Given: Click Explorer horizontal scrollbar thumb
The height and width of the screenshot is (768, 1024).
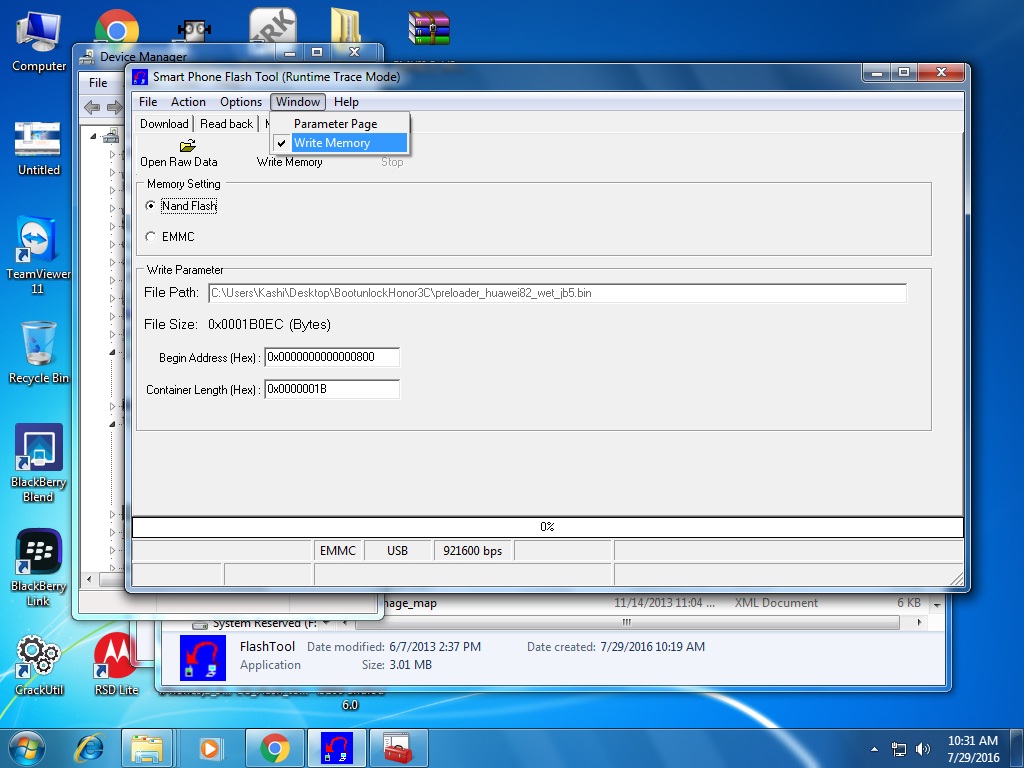Looking at the screenshot, I should coord(626,622).
